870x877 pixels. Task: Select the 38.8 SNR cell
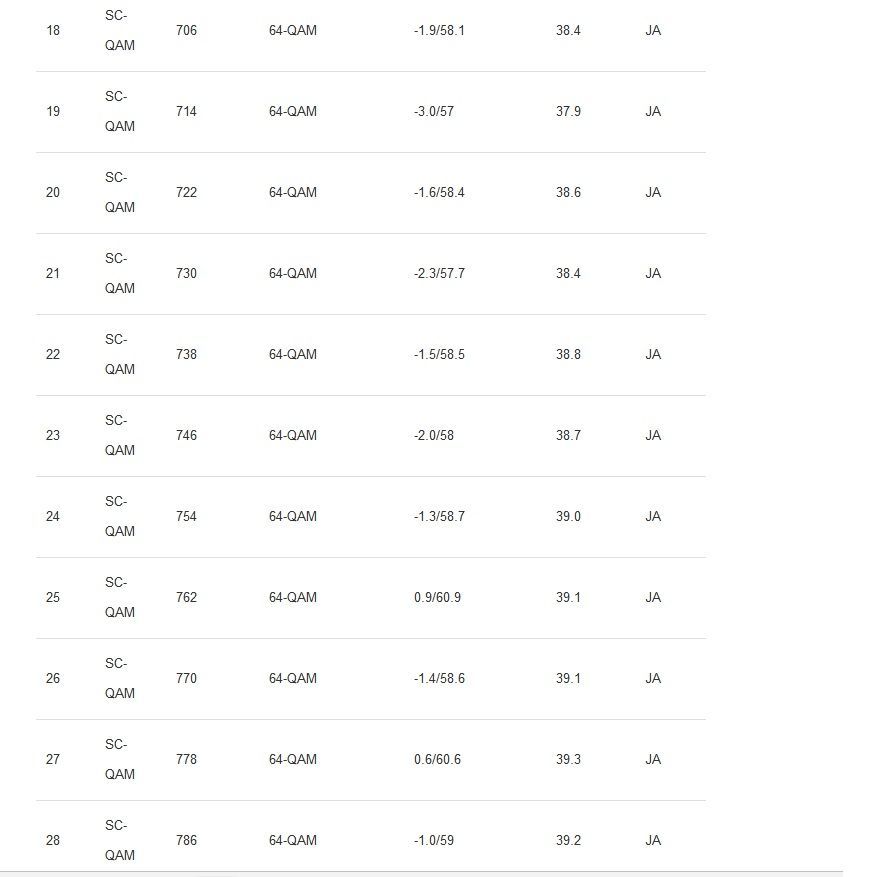568,355
